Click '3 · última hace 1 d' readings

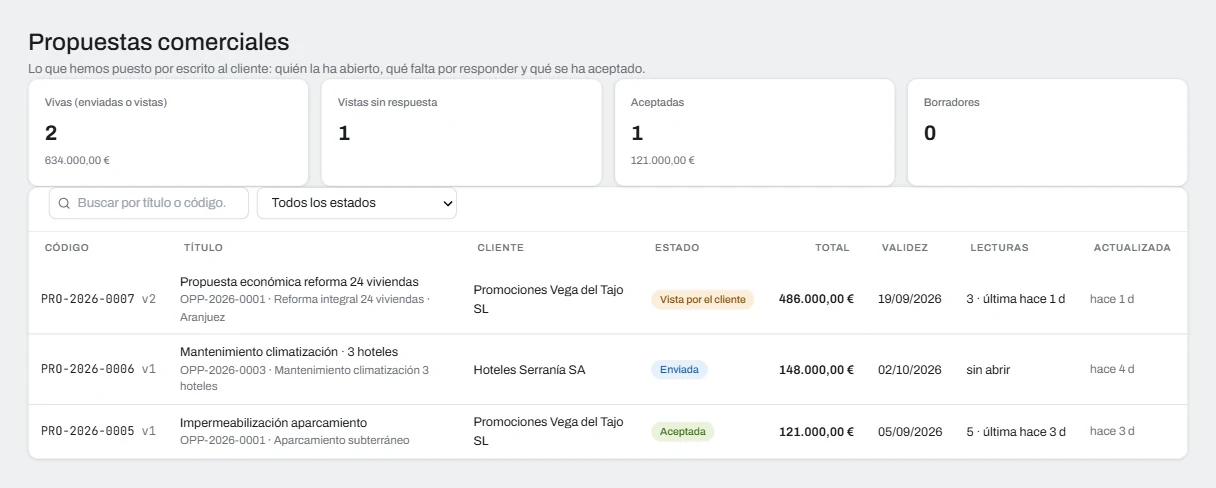point(1015,299)
